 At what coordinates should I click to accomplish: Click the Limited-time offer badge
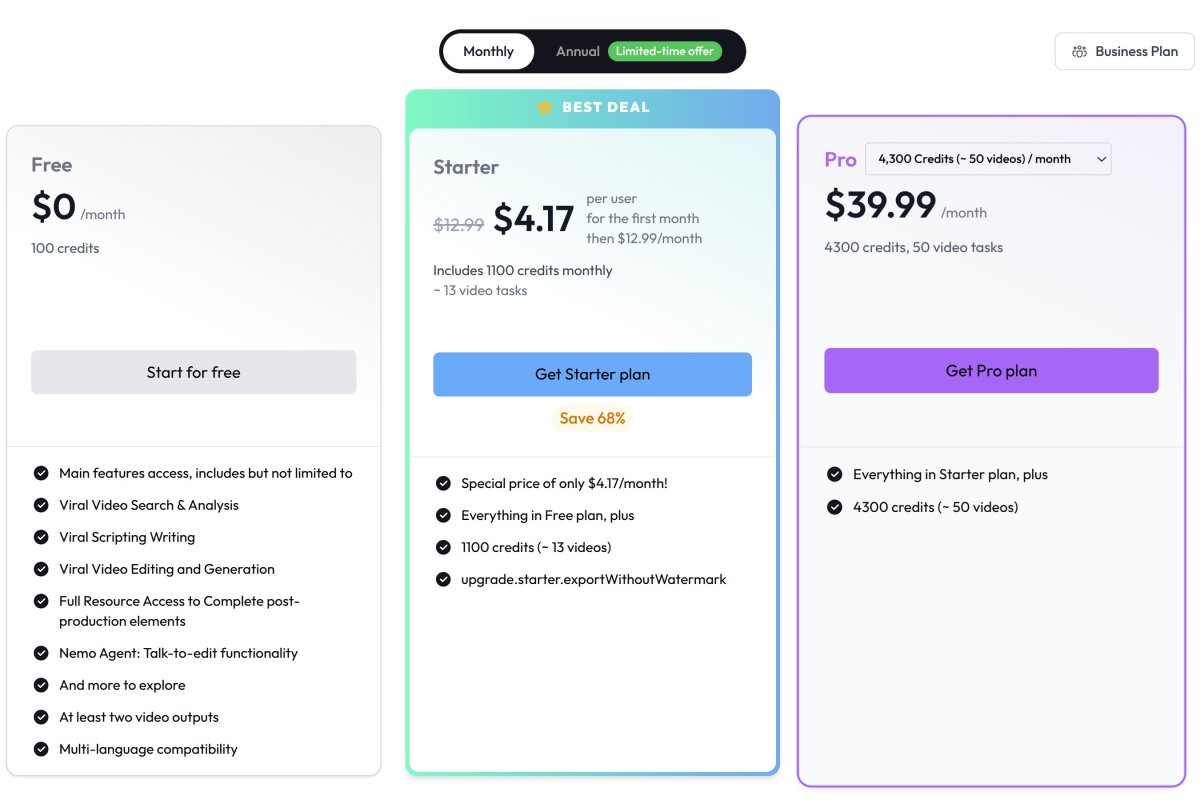tap(665, 52)
